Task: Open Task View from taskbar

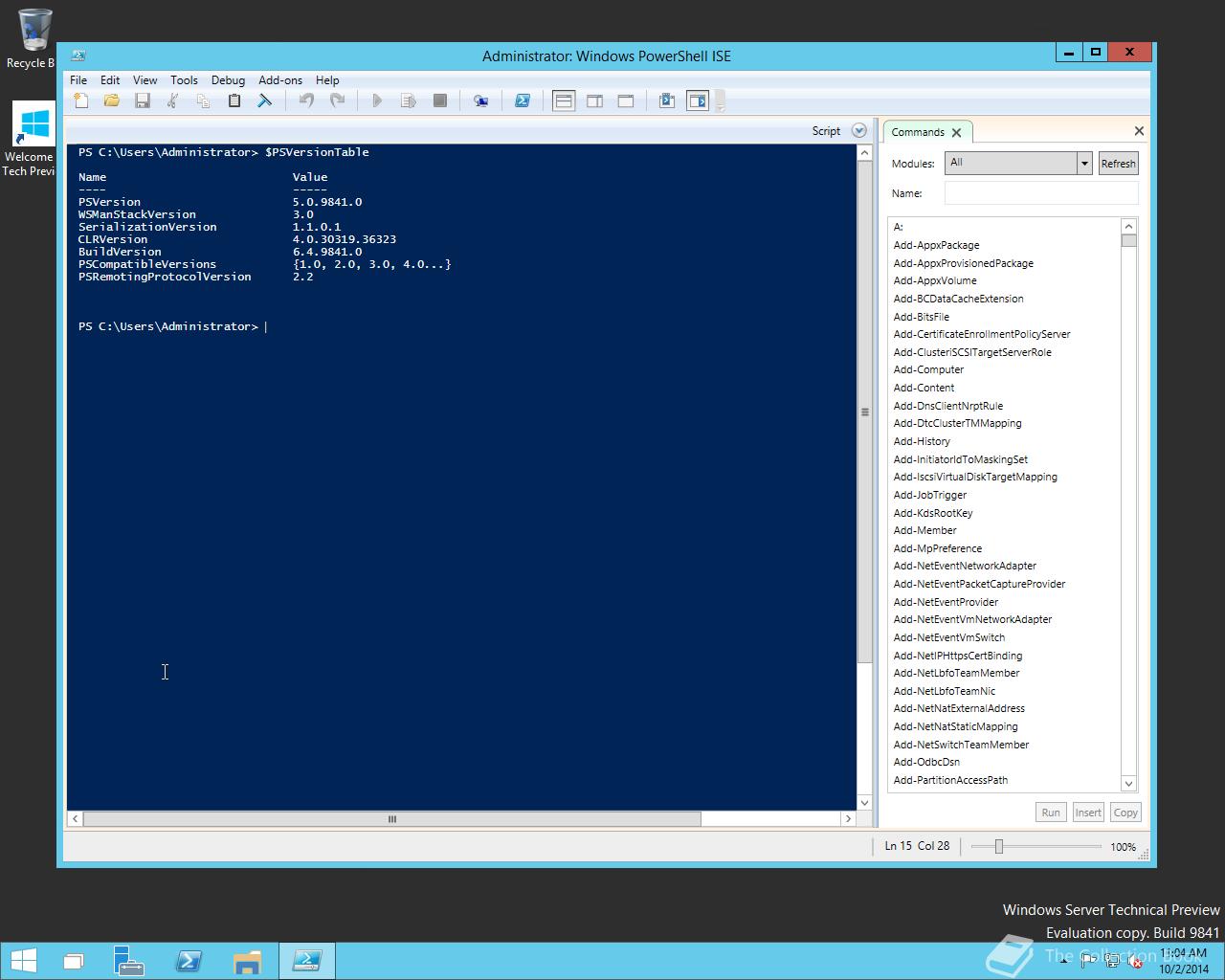Action: tap(74, 962)
